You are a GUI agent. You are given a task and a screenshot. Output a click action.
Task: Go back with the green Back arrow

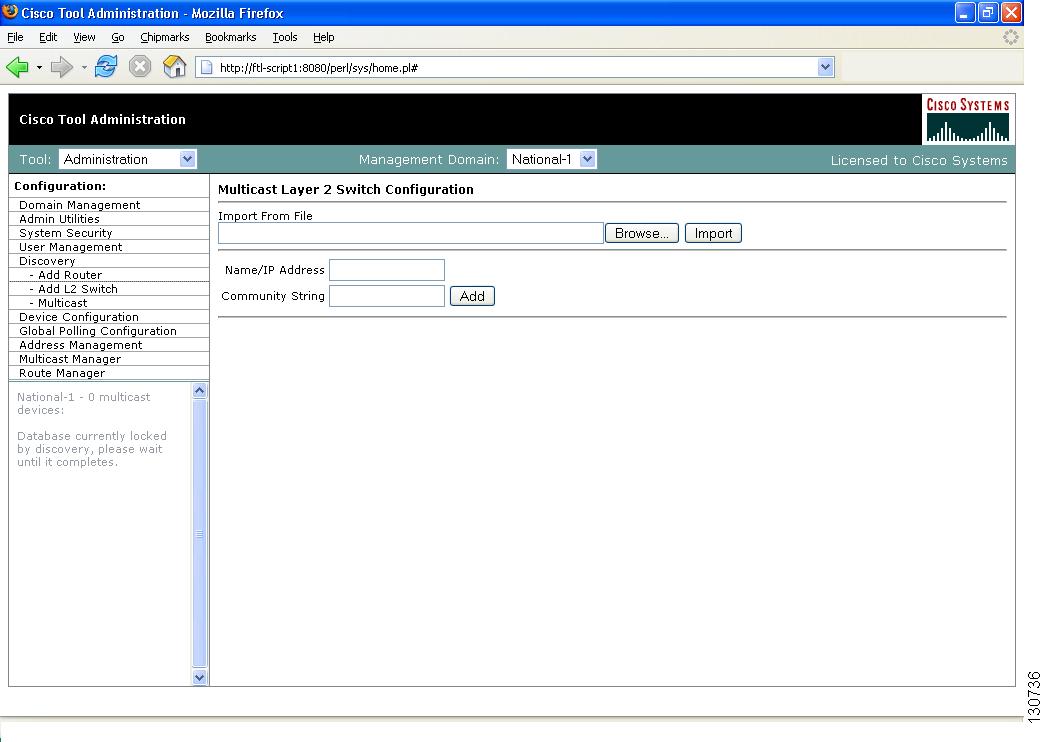17,67
